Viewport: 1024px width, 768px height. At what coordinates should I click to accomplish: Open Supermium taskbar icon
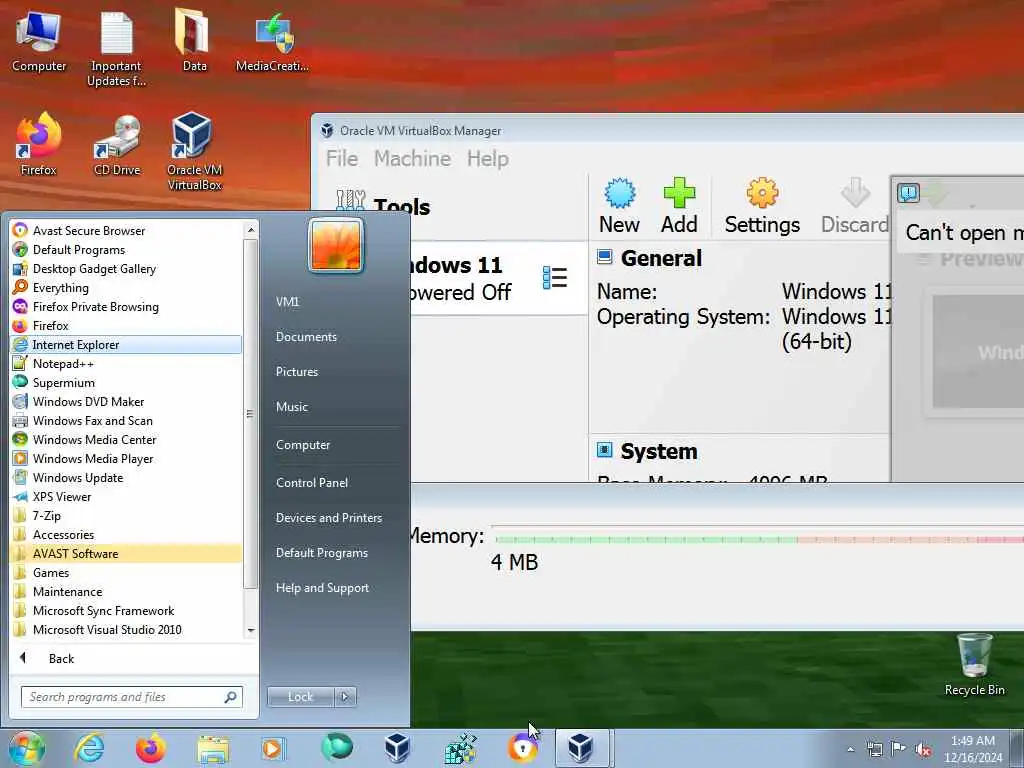(x=336, y=747)
